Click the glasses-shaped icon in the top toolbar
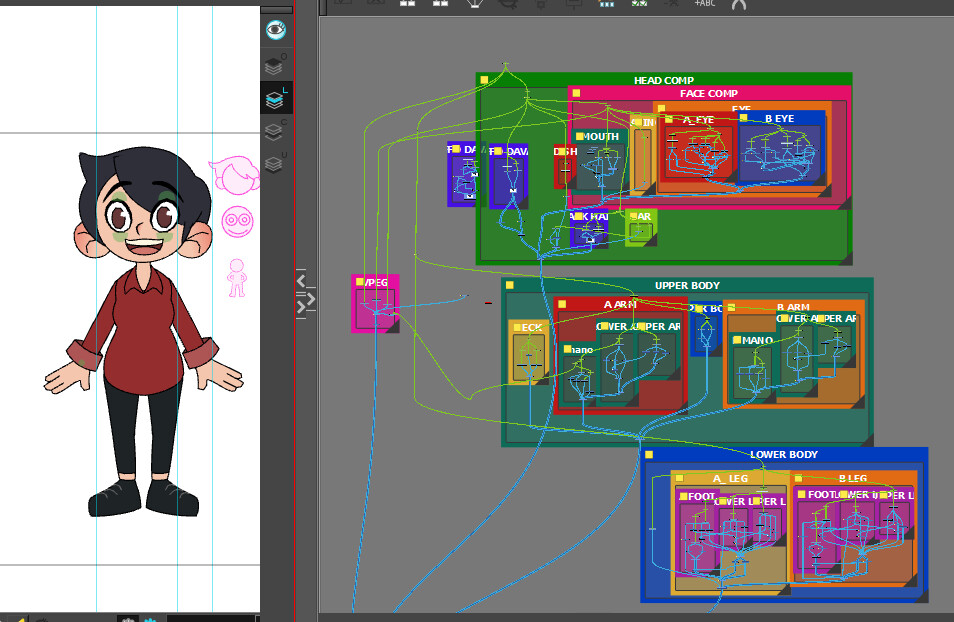The image size is (954, 622). coord(508,5)
